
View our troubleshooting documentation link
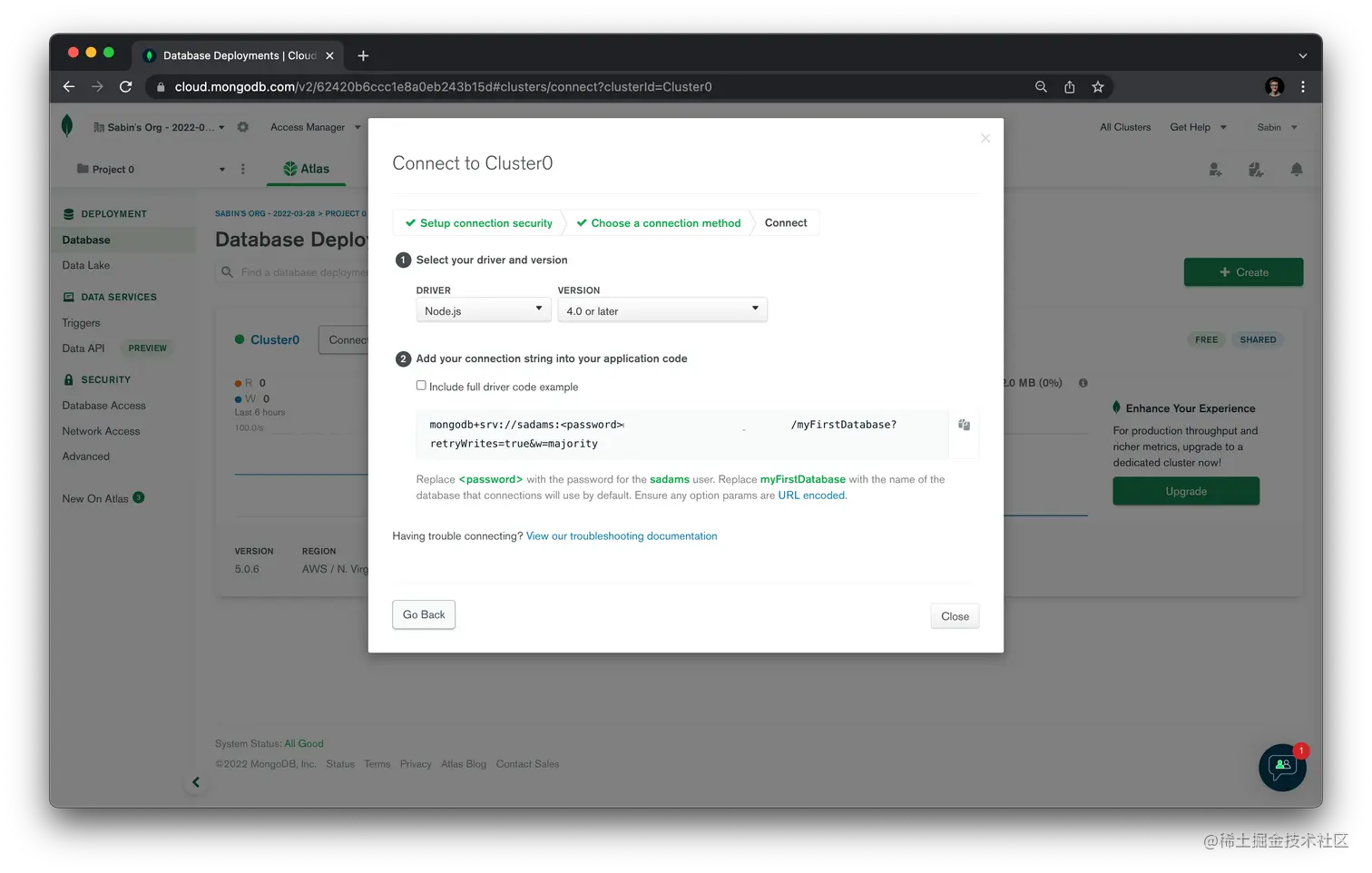[x=622, y=535]
